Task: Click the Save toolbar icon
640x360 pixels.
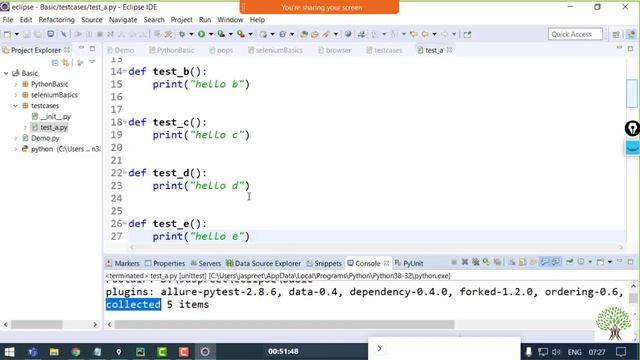Action: pos(27,34)
